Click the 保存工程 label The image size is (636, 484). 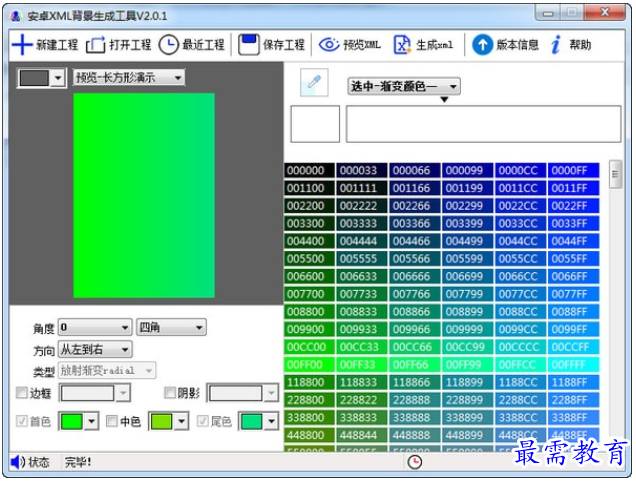[284, 45]
